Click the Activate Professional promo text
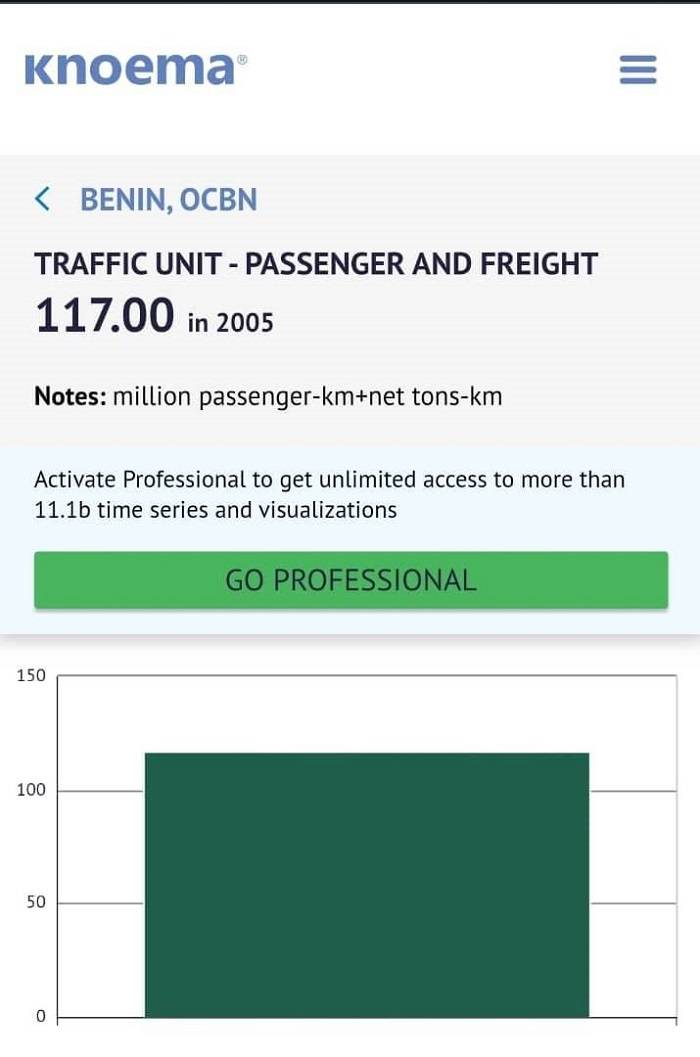 point(329,494)
